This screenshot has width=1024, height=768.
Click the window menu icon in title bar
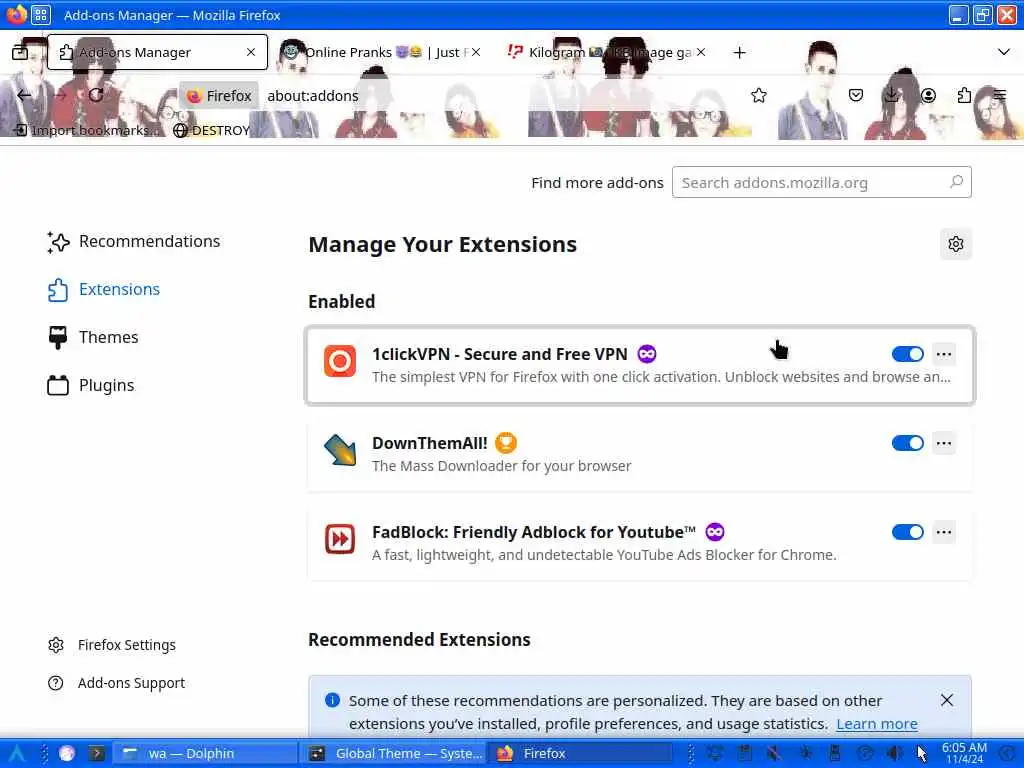pos(40,15)
